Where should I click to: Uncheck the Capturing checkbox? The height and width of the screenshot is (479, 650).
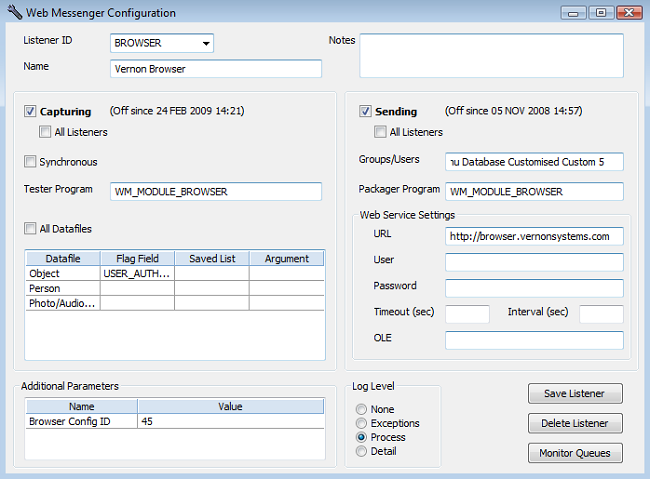point(30,111)
